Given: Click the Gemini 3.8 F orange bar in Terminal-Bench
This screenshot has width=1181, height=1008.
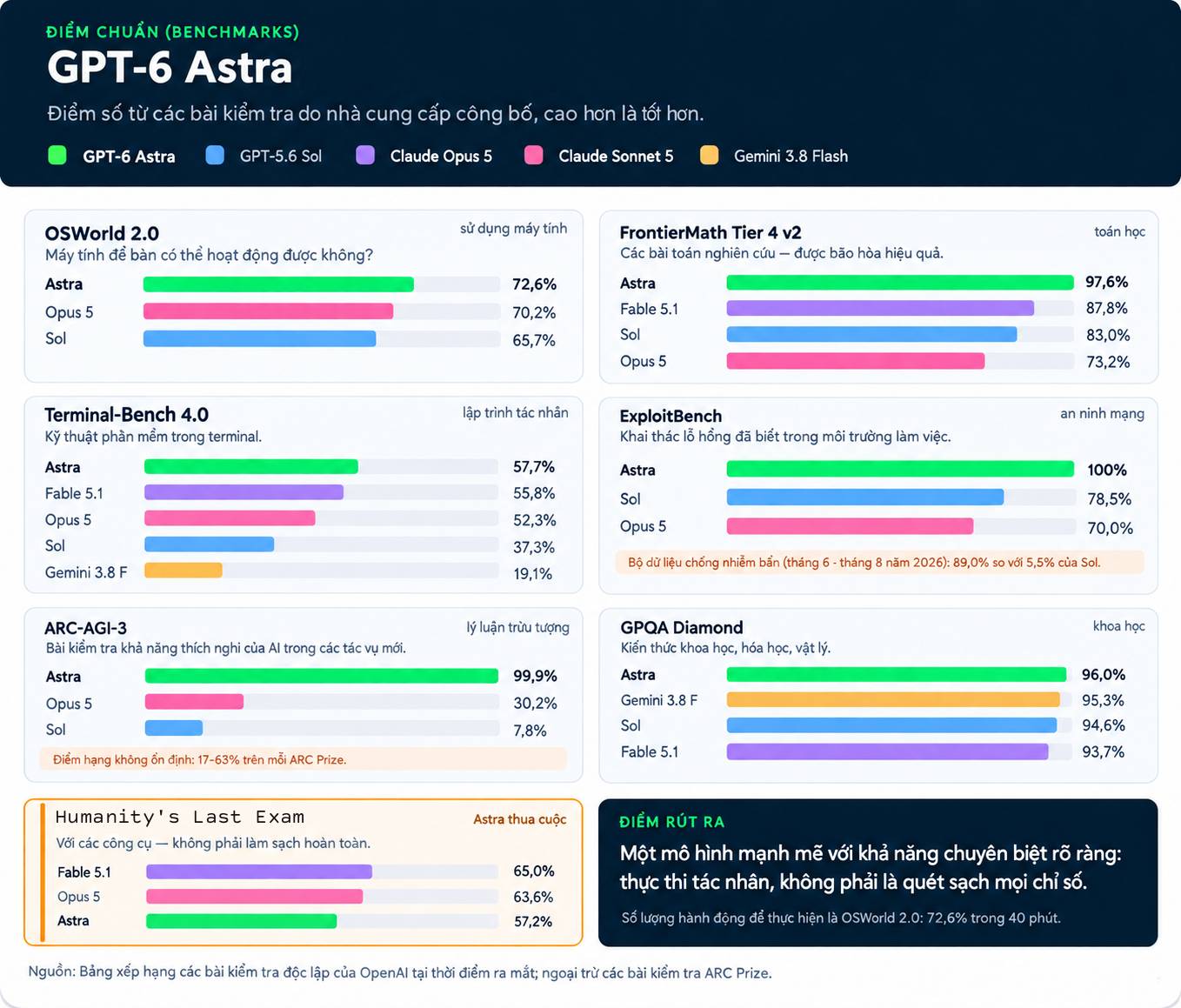Looking at the screenshot, I should point(183,571).
